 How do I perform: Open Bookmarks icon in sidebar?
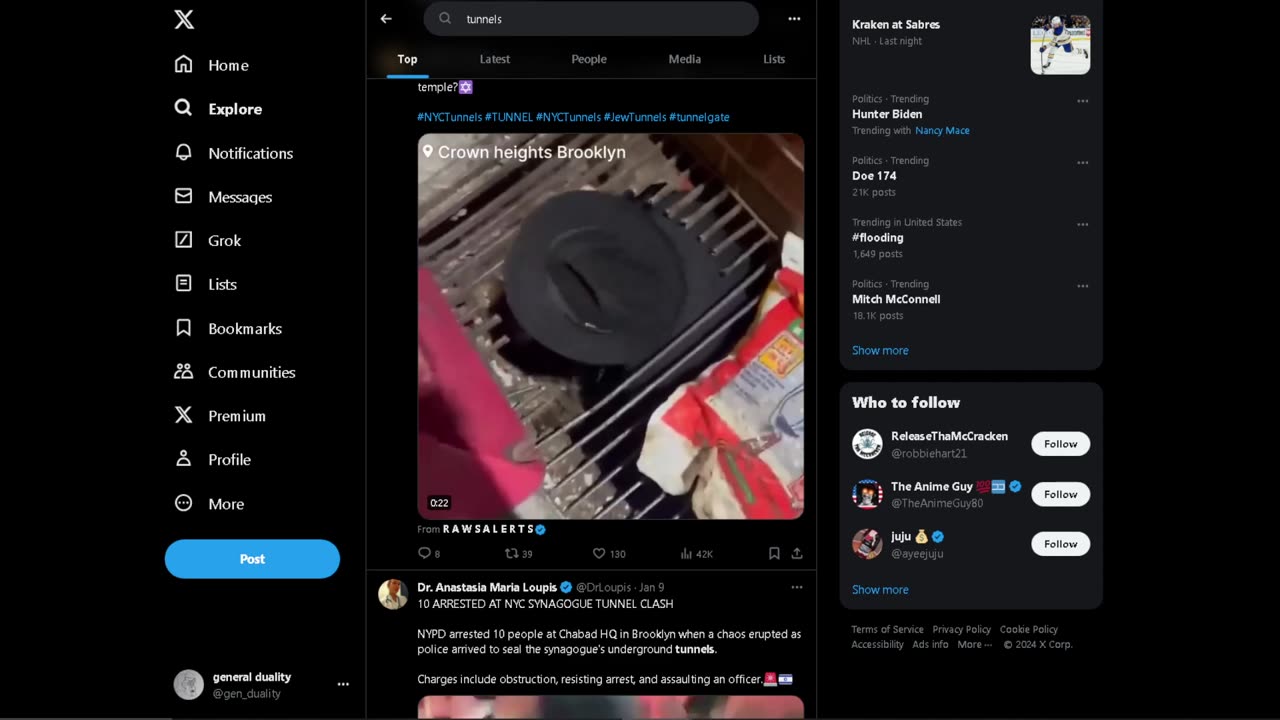pos(183,328)
